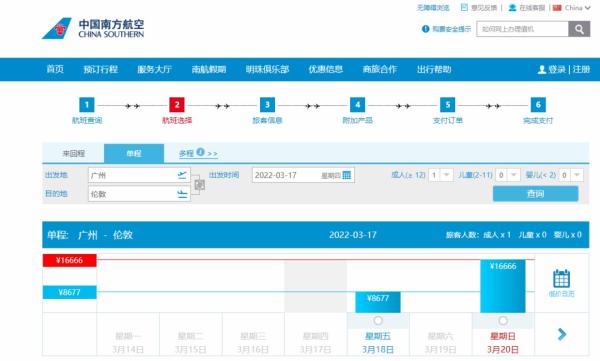Open the low-price calendar icon

(561, 279)
